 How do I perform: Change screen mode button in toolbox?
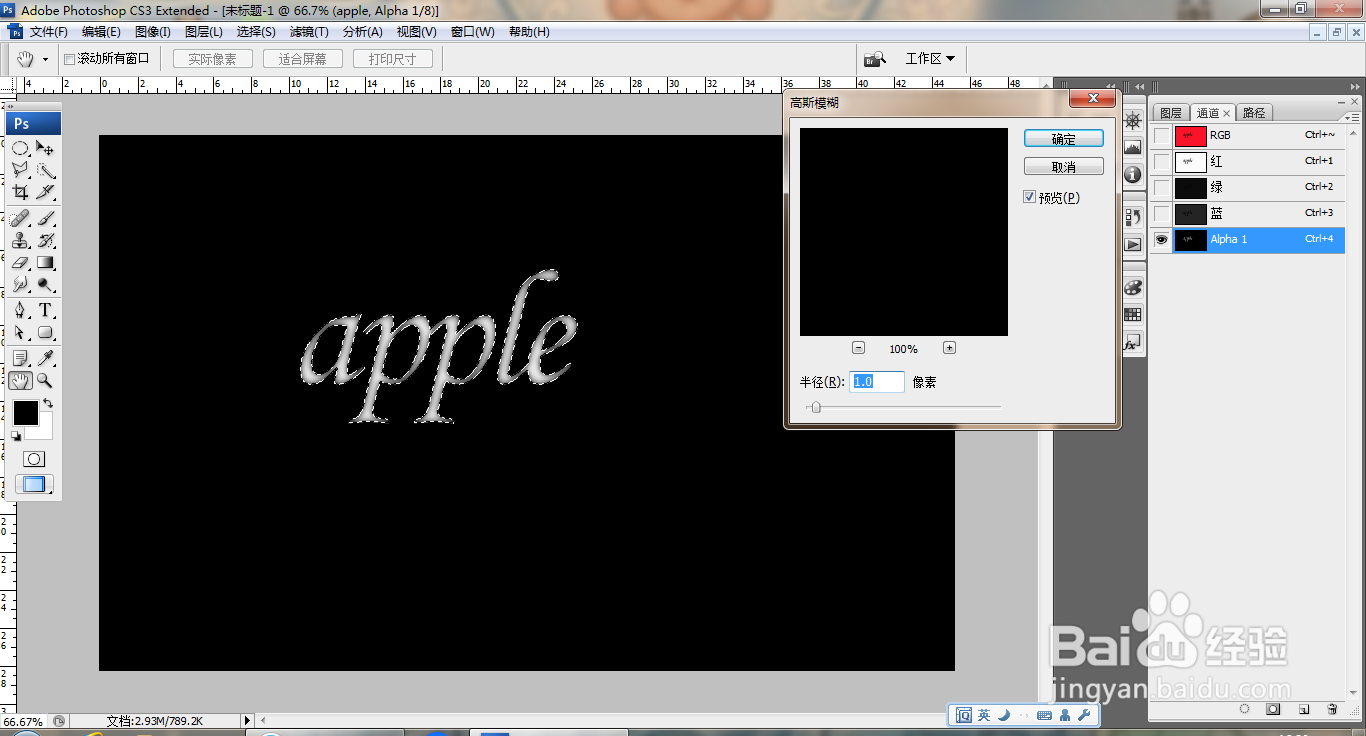34,485
